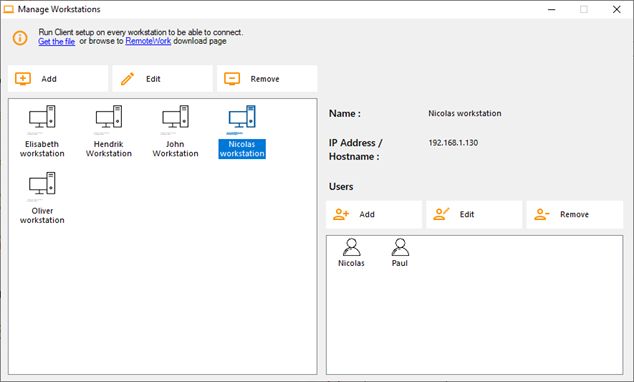Select the Nicolas user icon
Viewport: 634px width, 382px height.
tap(351, 247)
